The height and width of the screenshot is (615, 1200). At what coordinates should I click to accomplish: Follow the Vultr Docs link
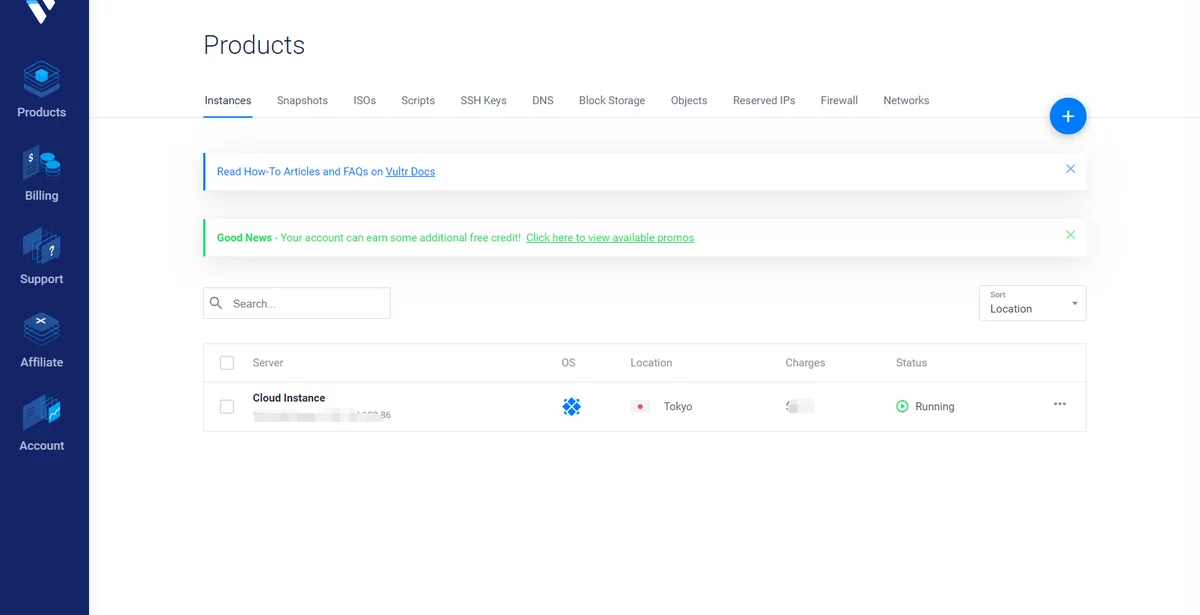(x=410, y=172)
